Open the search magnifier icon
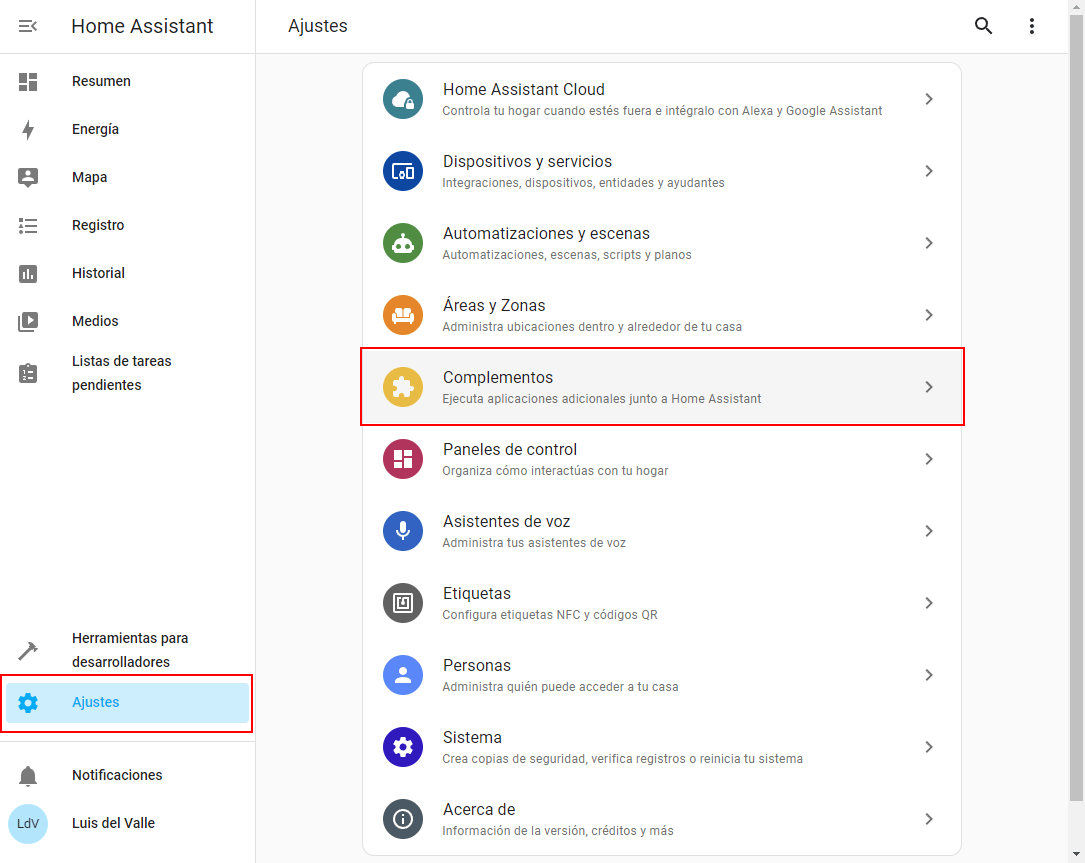1085x863 pixels. (x=983, y=27)
